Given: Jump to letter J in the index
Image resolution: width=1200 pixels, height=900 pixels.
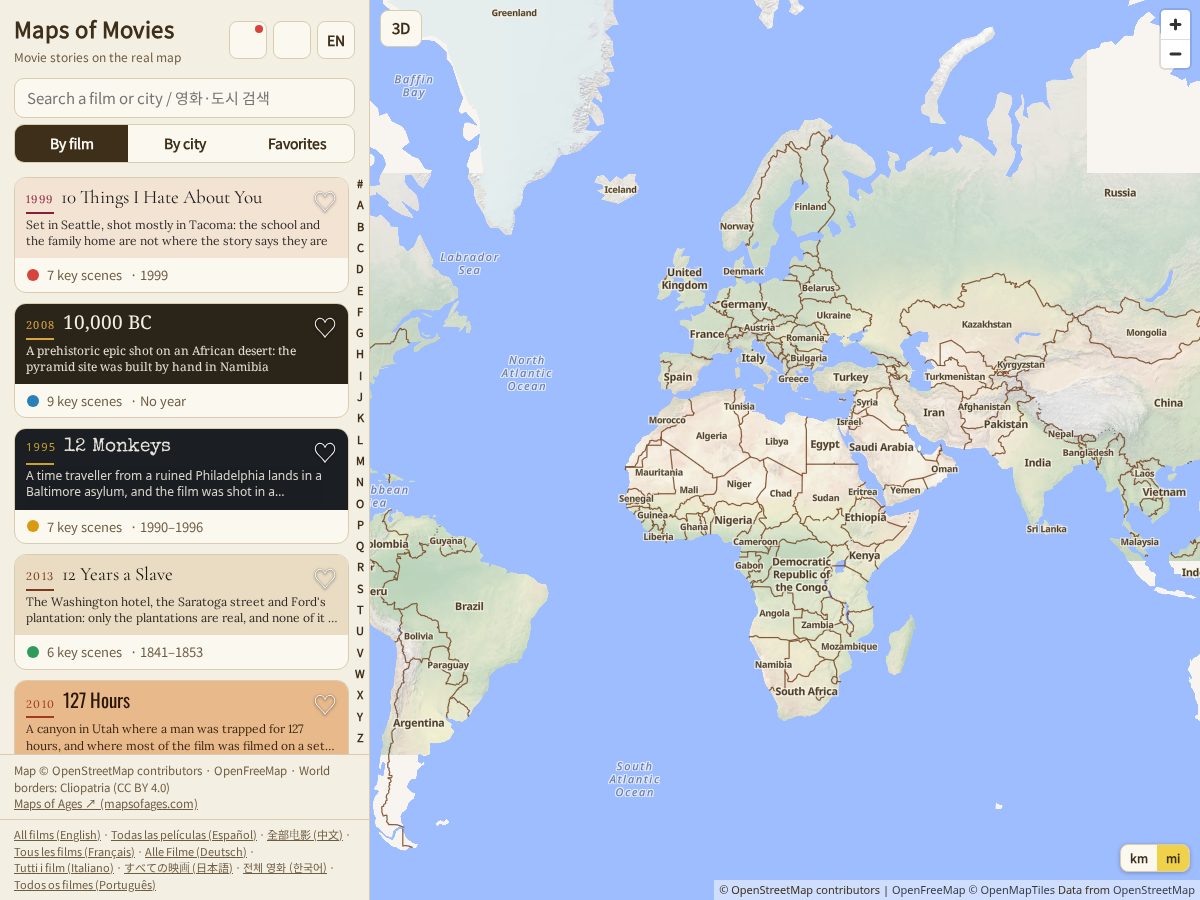Looking at the screenshot, I should pyautogui.click(x=360, y=397).
